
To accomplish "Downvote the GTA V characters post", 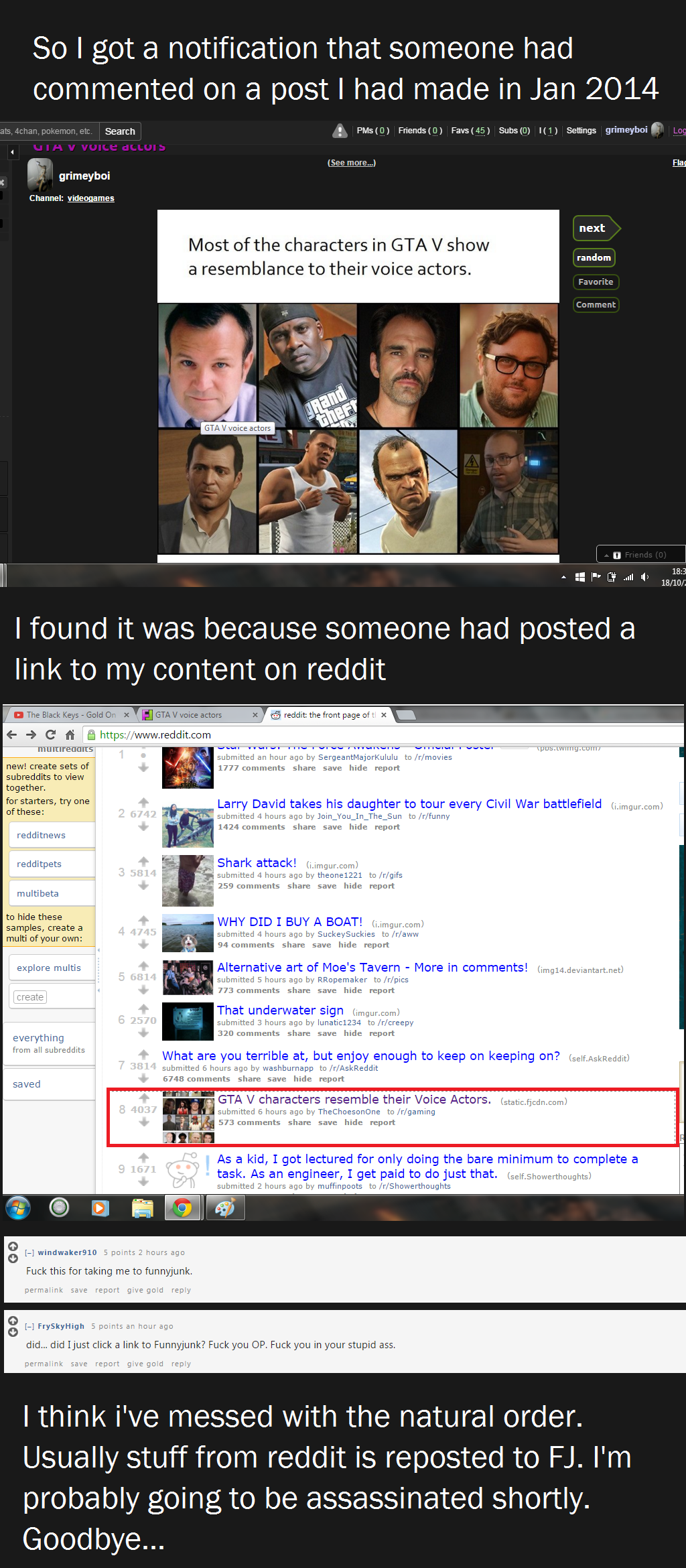I will tap(143, 1122).
